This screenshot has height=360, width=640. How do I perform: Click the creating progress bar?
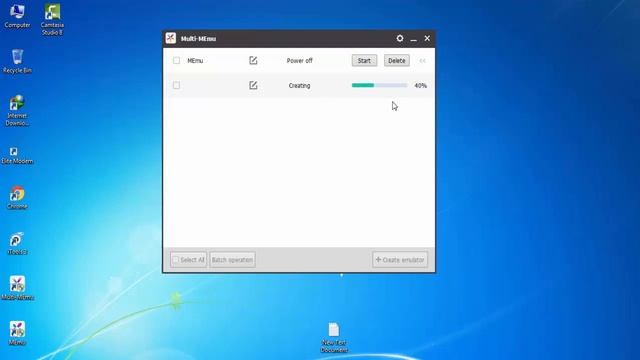[x=379, y=85]
